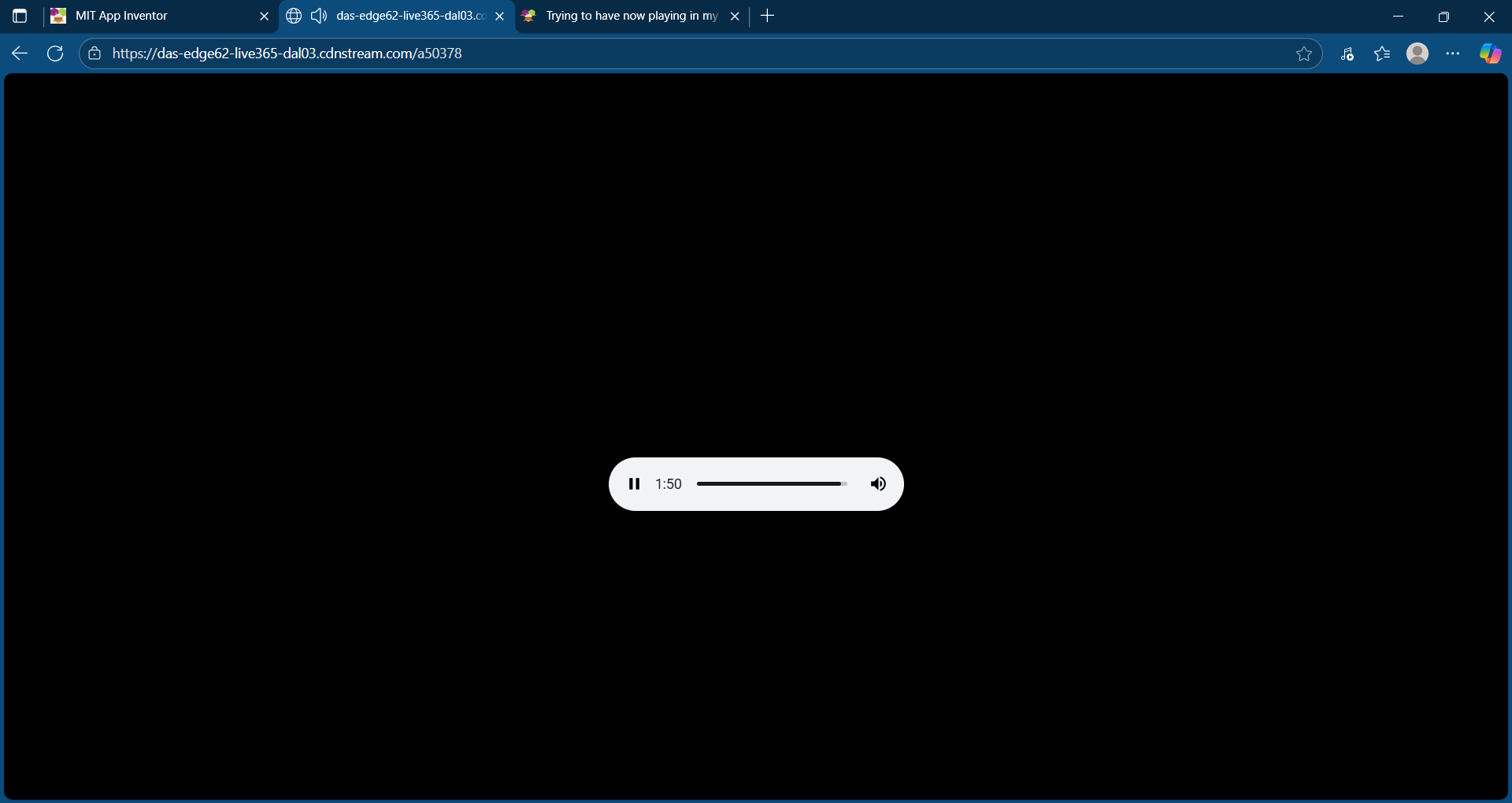
Task: Click the audio progress slider track
Action: [771, 484]
